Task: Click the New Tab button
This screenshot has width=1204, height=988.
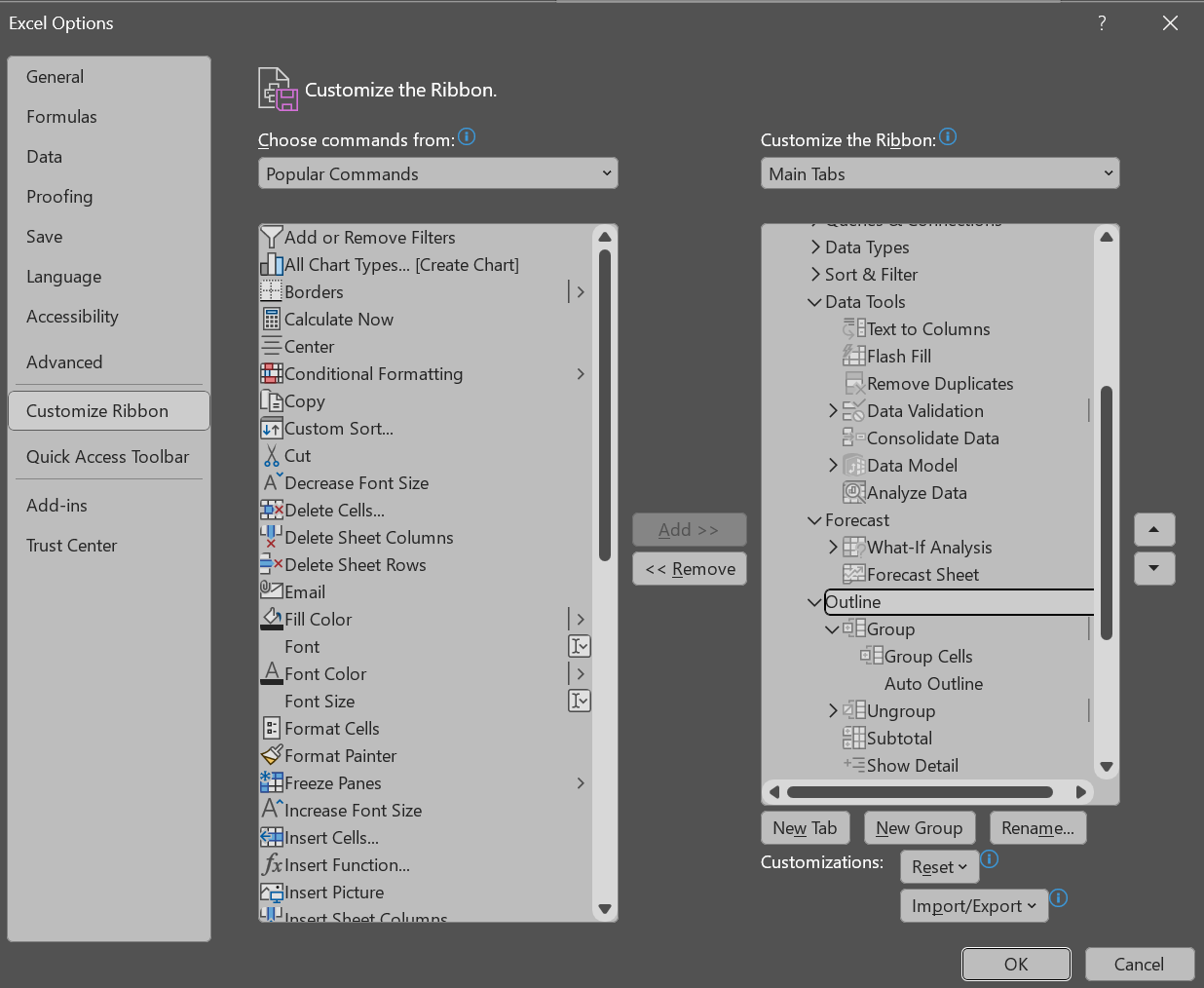Action: [805, 827]
